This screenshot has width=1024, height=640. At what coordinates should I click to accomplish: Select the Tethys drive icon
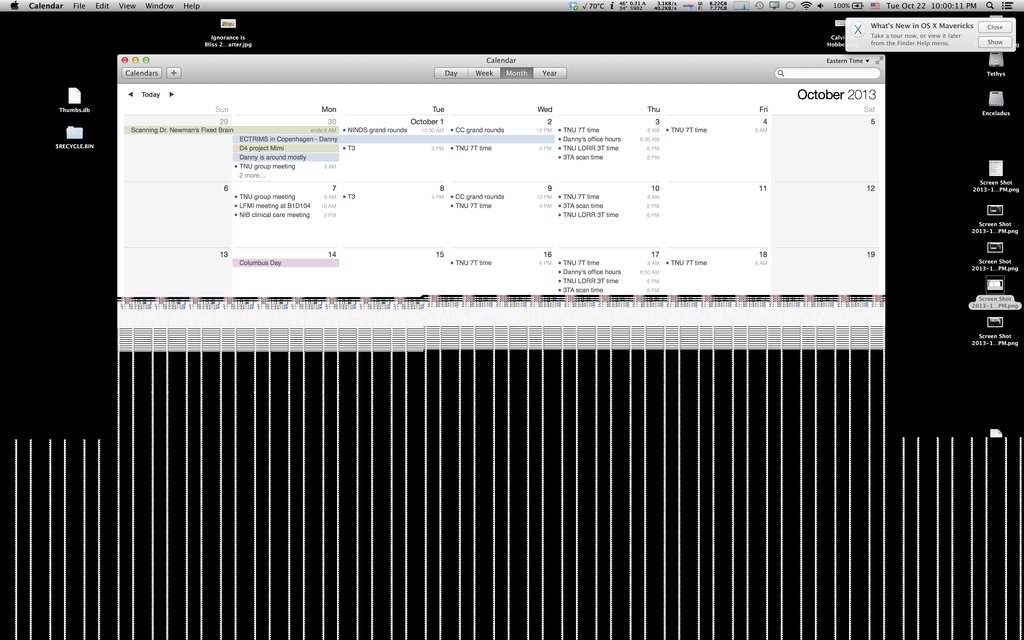(995, 65)
